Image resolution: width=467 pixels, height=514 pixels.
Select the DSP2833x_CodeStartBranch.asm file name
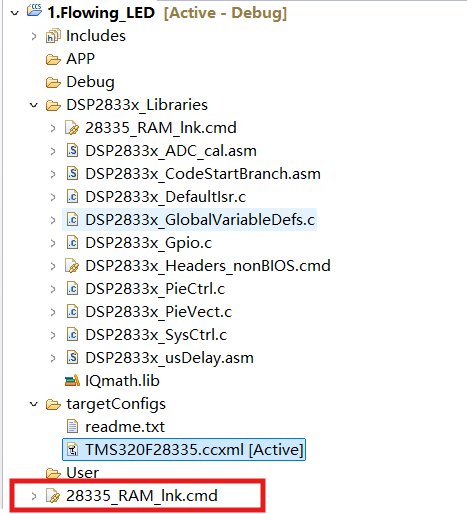(203, 174)
